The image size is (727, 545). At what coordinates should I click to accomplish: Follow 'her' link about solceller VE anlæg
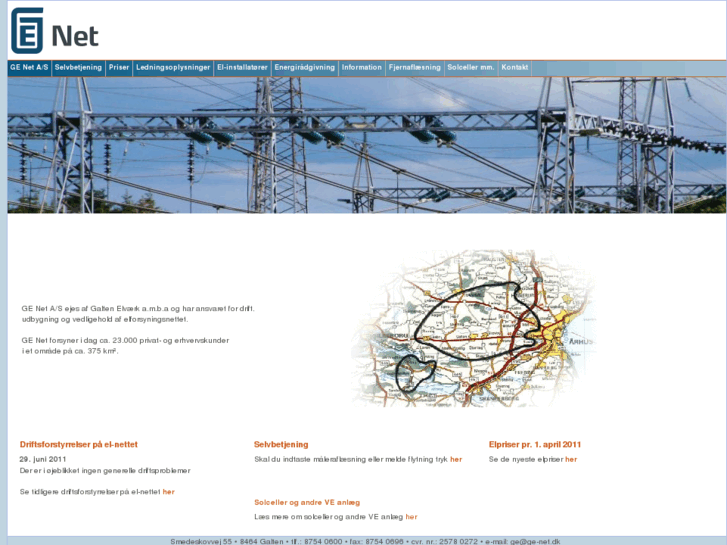411,517
